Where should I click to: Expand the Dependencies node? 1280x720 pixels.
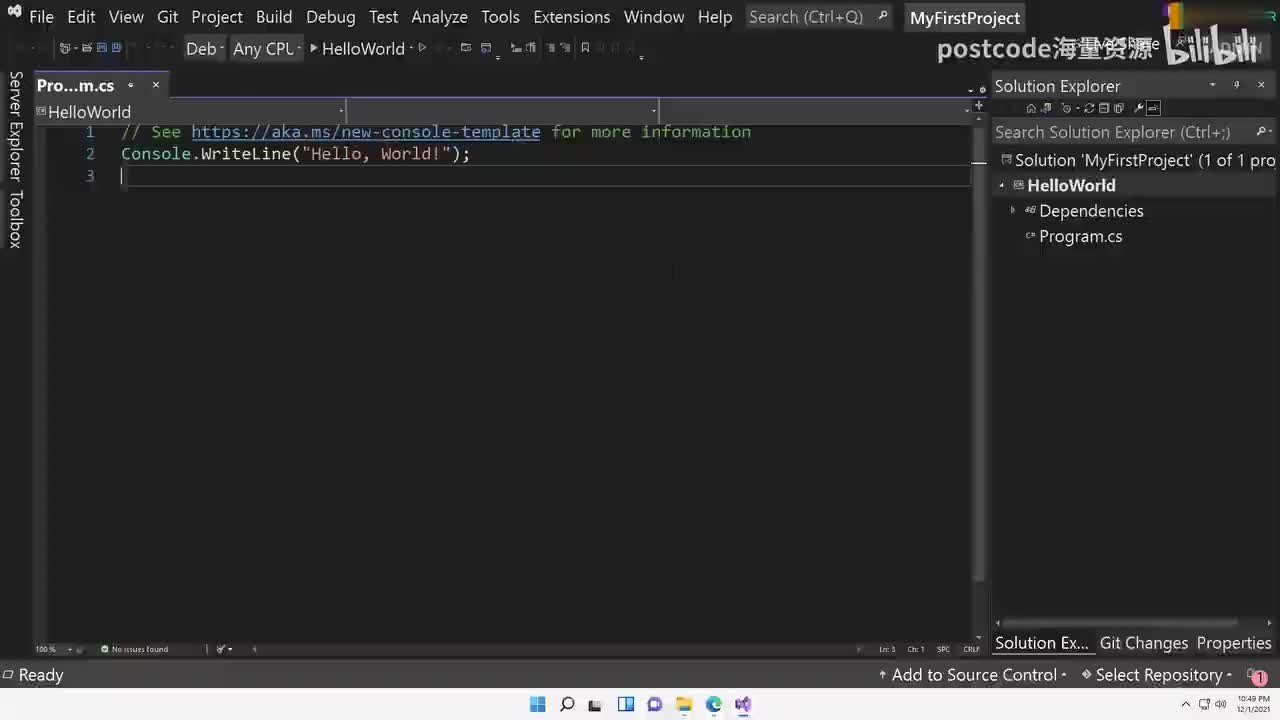1013,211
